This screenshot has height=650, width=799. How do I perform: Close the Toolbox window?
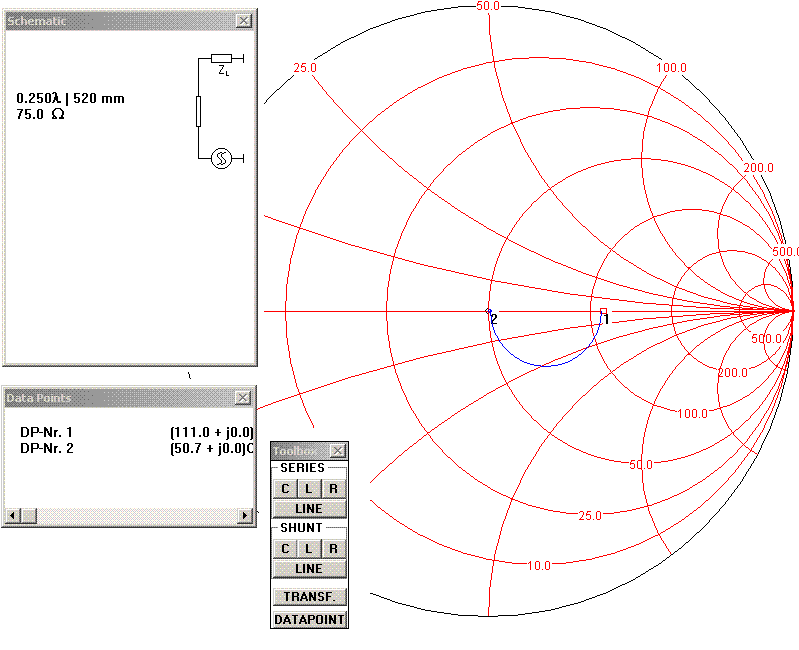(338, 451)
